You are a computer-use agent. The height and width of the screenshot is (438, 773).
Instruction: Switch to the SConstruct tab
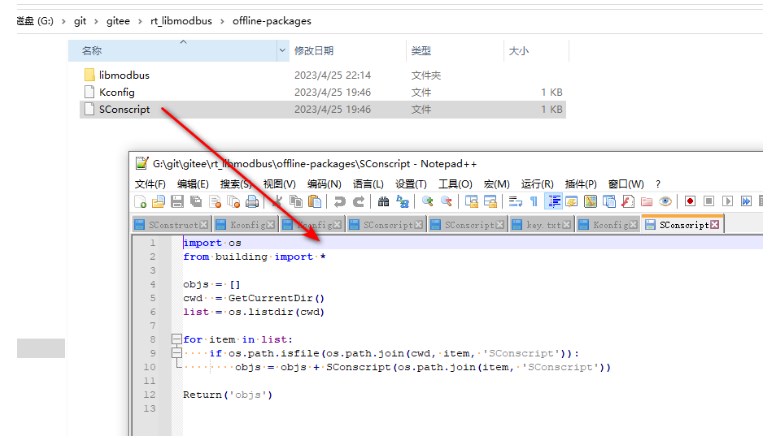[172, 224]
